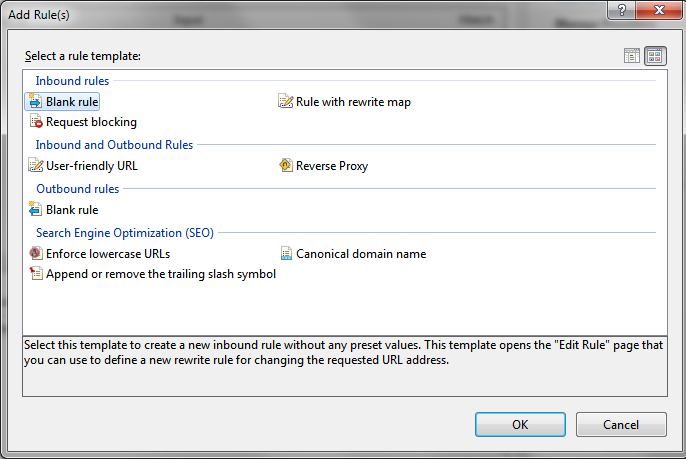Click the User-friendly URL icon
Image resolution: width=686 pixels, height=459 pixels.
point(36,165)
